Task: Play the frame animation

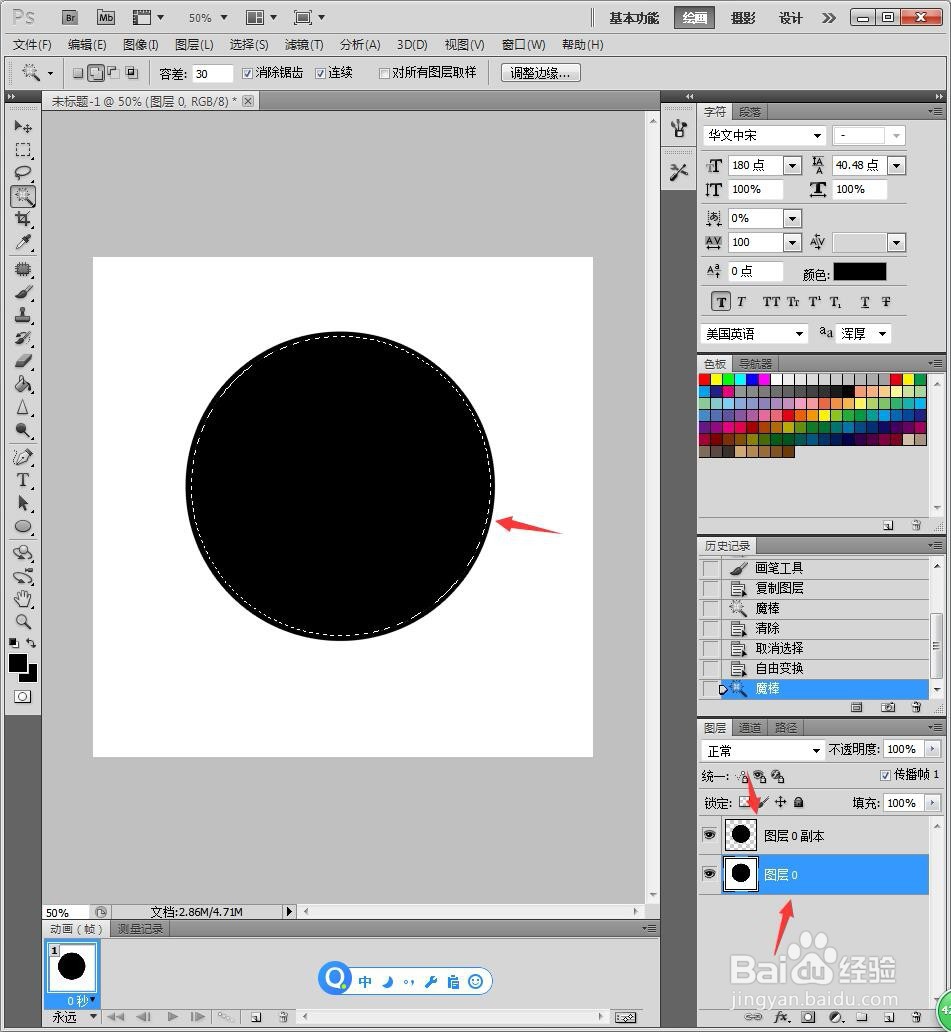Action: click(172, 1017)
